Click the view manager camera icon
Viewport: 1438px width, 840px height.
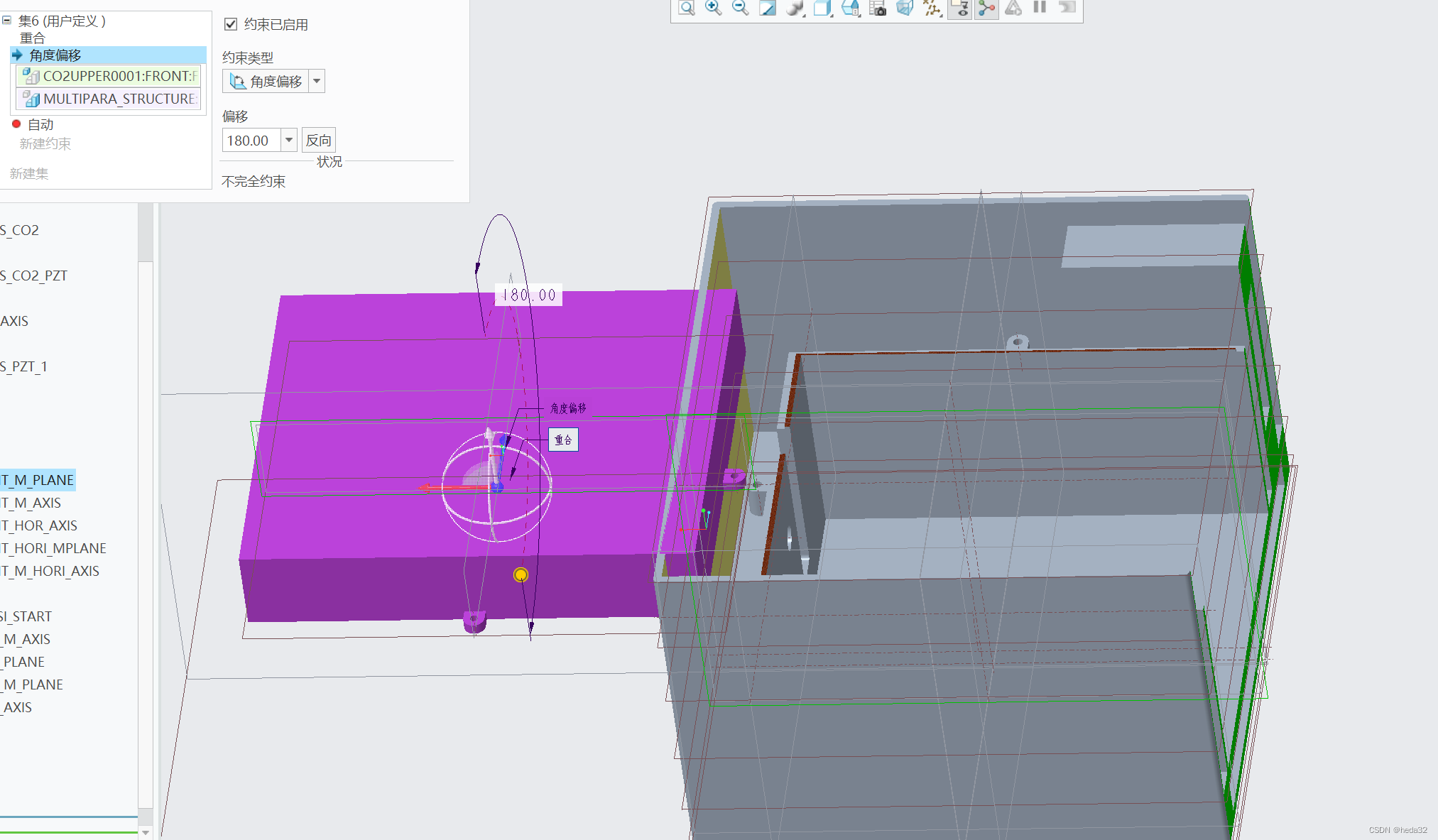(878, 8)
